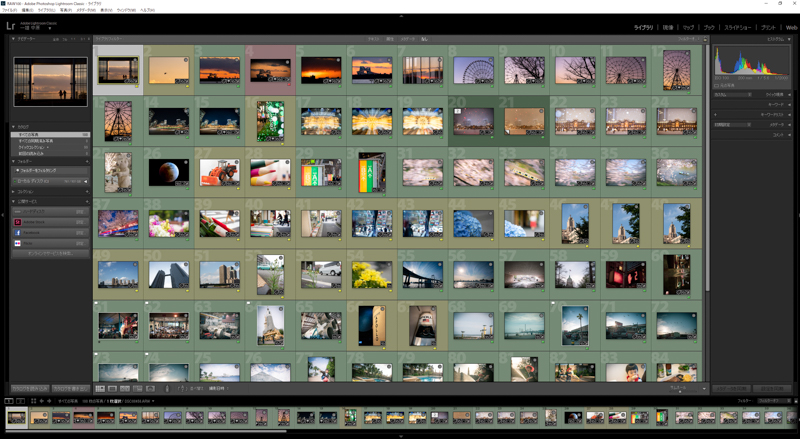Toggle quick collection circle on thumbnail 2
Viewport: 800px width, 439px height.
(186, 60)
